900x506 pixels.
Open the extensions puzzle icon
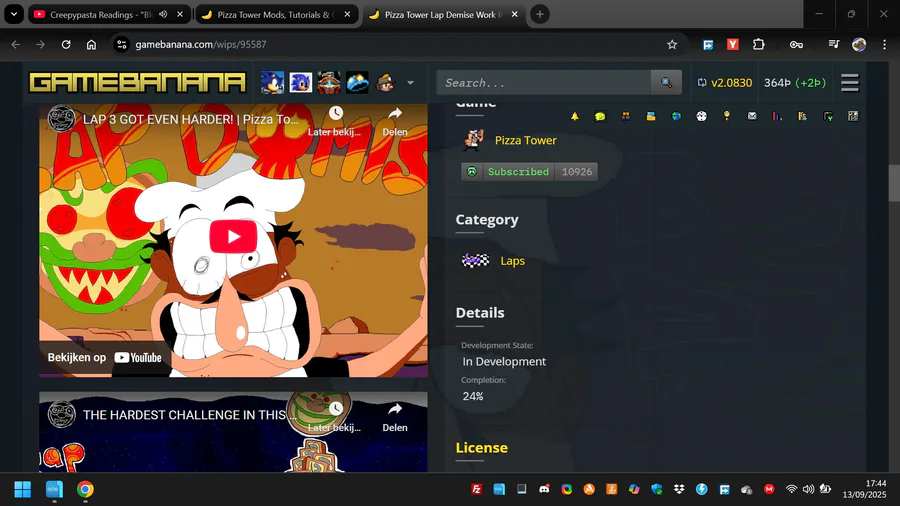tap(758, 44)
